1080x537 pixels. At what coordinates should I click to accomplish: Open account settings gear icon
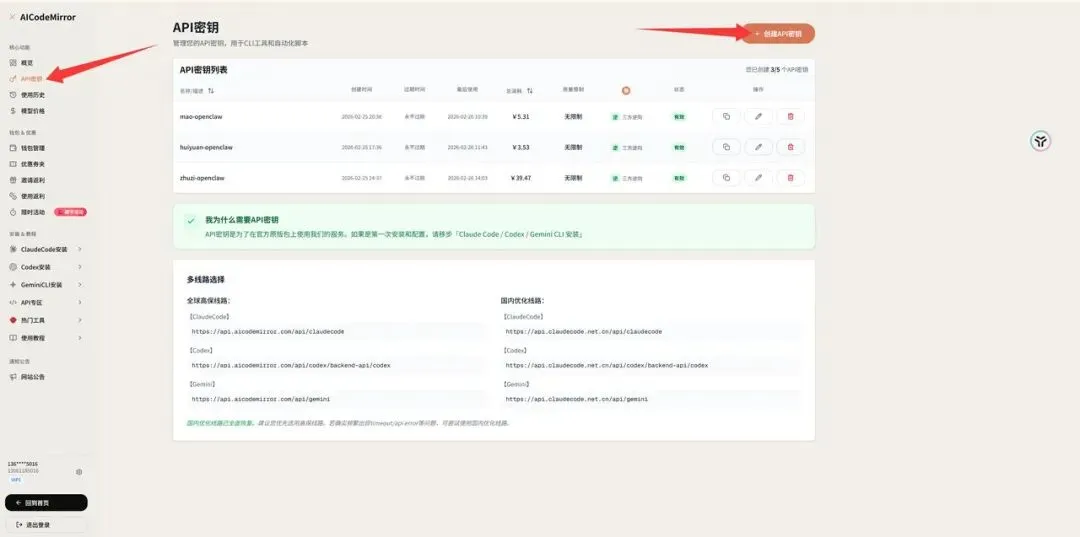(79, 472)
